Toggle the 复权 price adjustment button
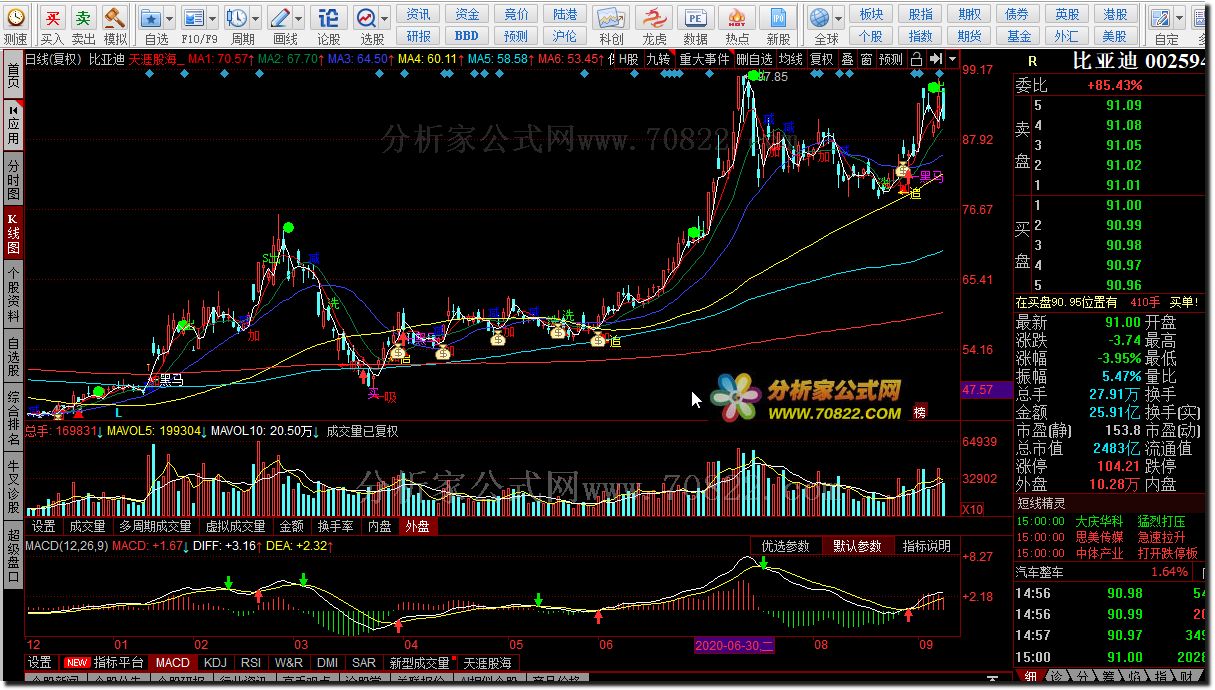The image size is (1215, 690). coord(821,60)
